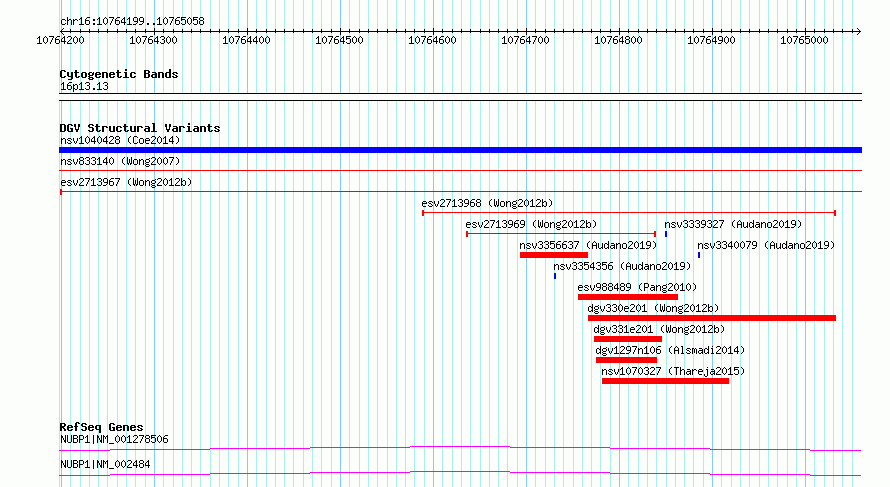This screenshot has height=487, width=890.
Task: Click ruler position 10764600
Action: (x=433, y=40)
